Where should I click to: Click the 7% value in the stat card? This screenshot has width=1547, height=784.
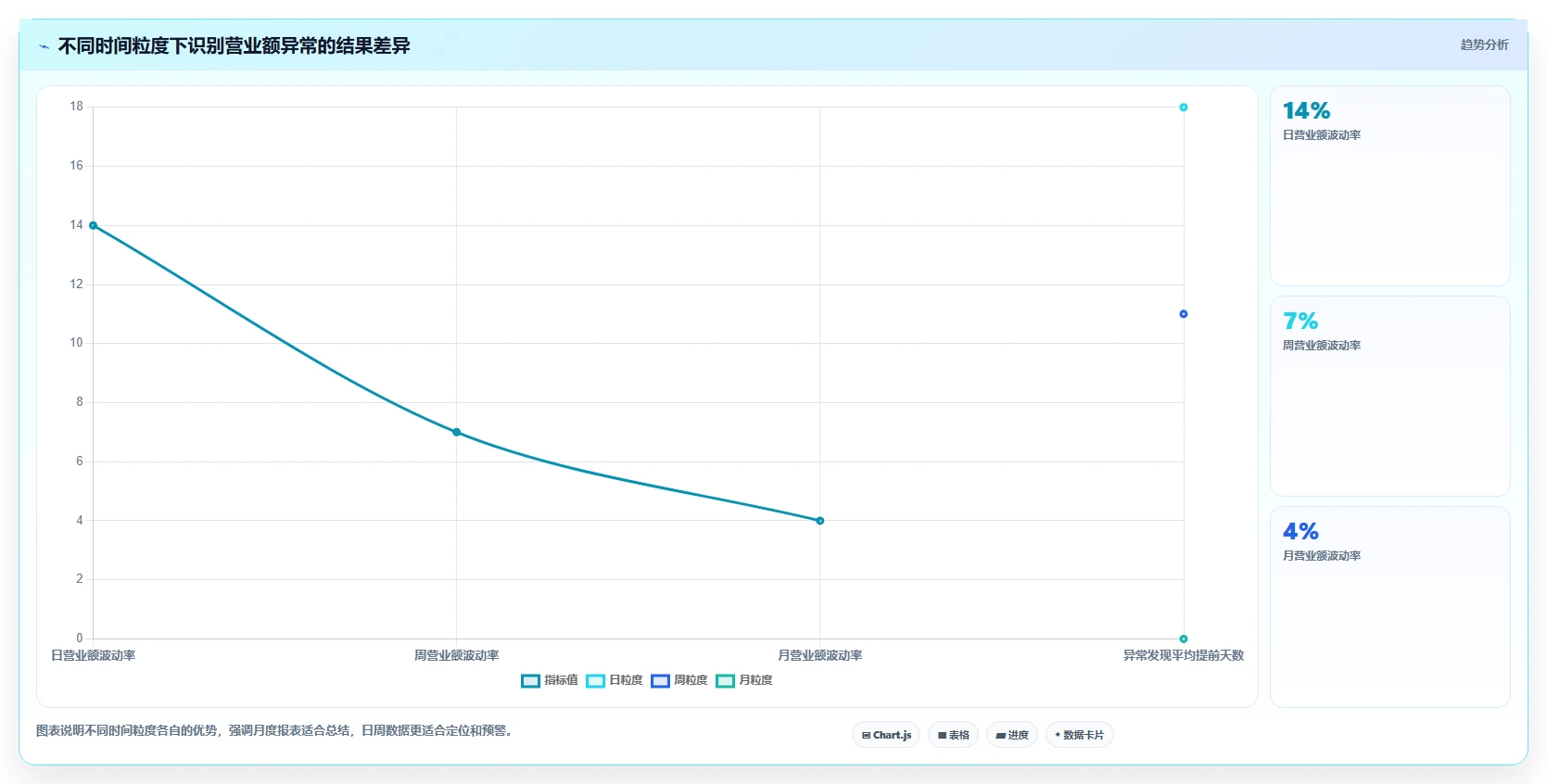[1300, 322]
